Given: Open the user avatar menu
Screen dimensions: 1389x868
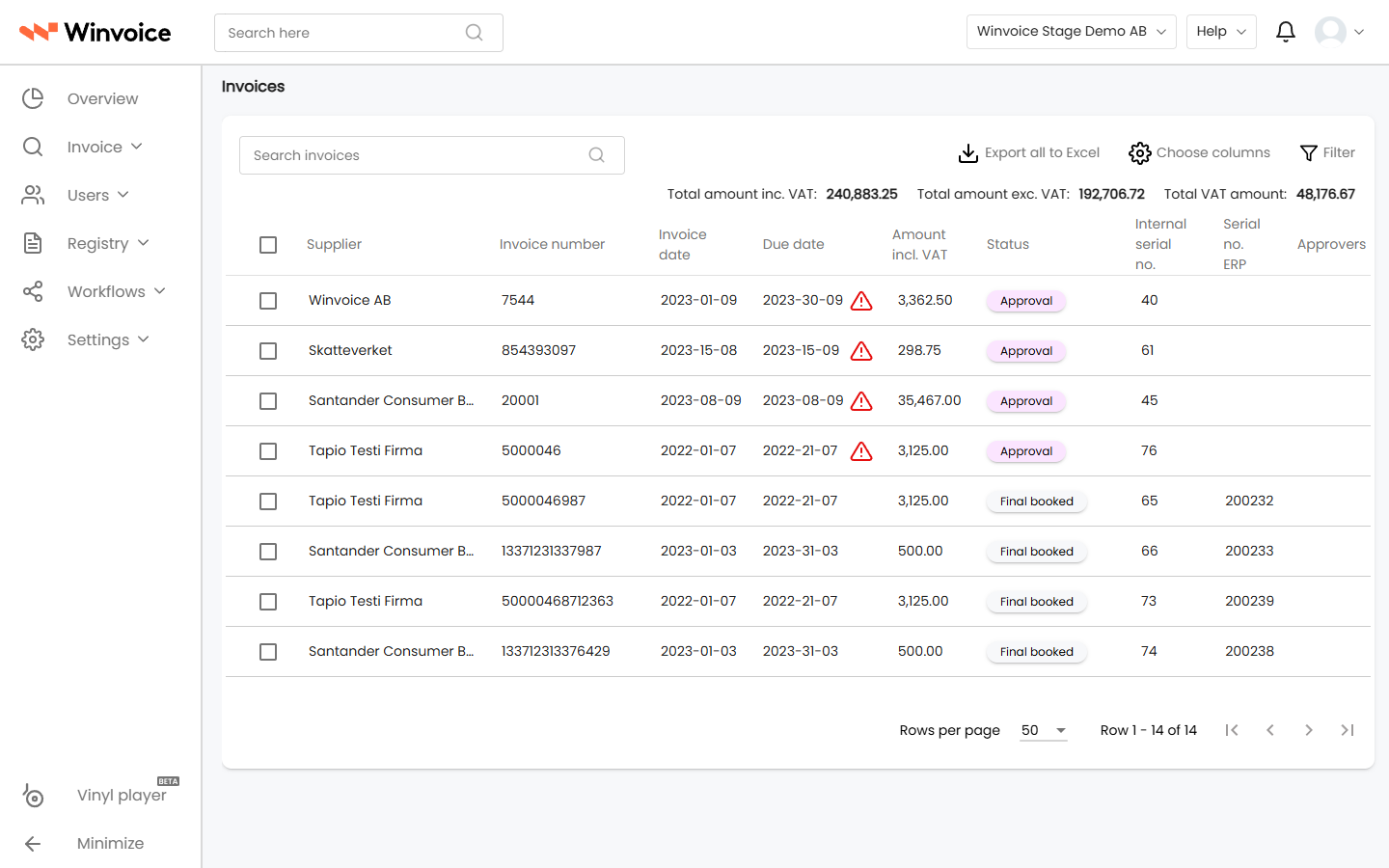Looking at the screenshot, I should [1339, 32].
